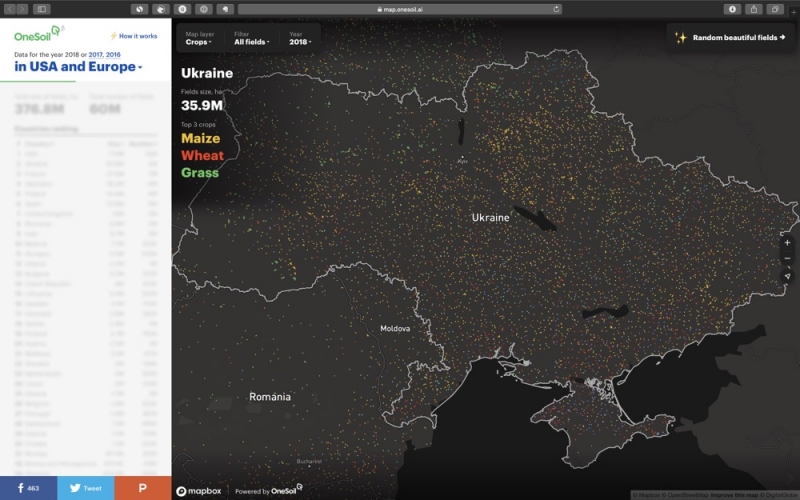
Task: Go back using the browser back arrow
Action: 10,9
